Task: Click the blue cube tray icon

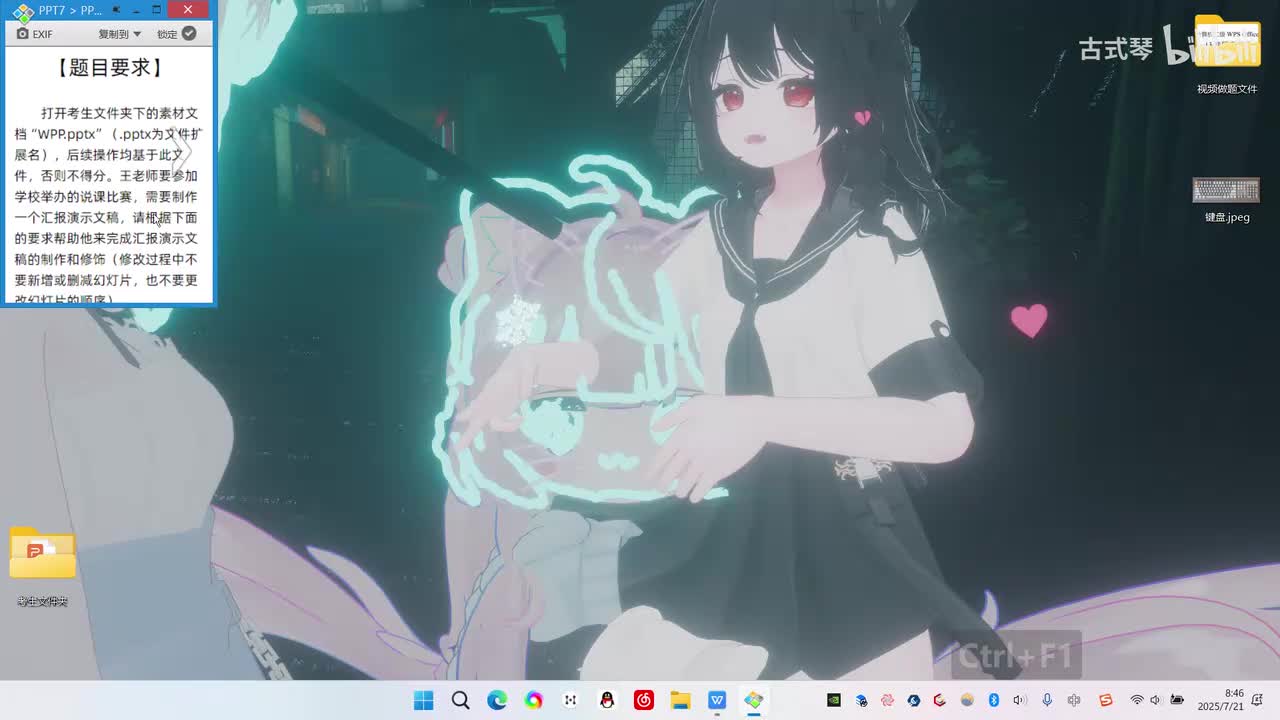Action: (861, 700)
